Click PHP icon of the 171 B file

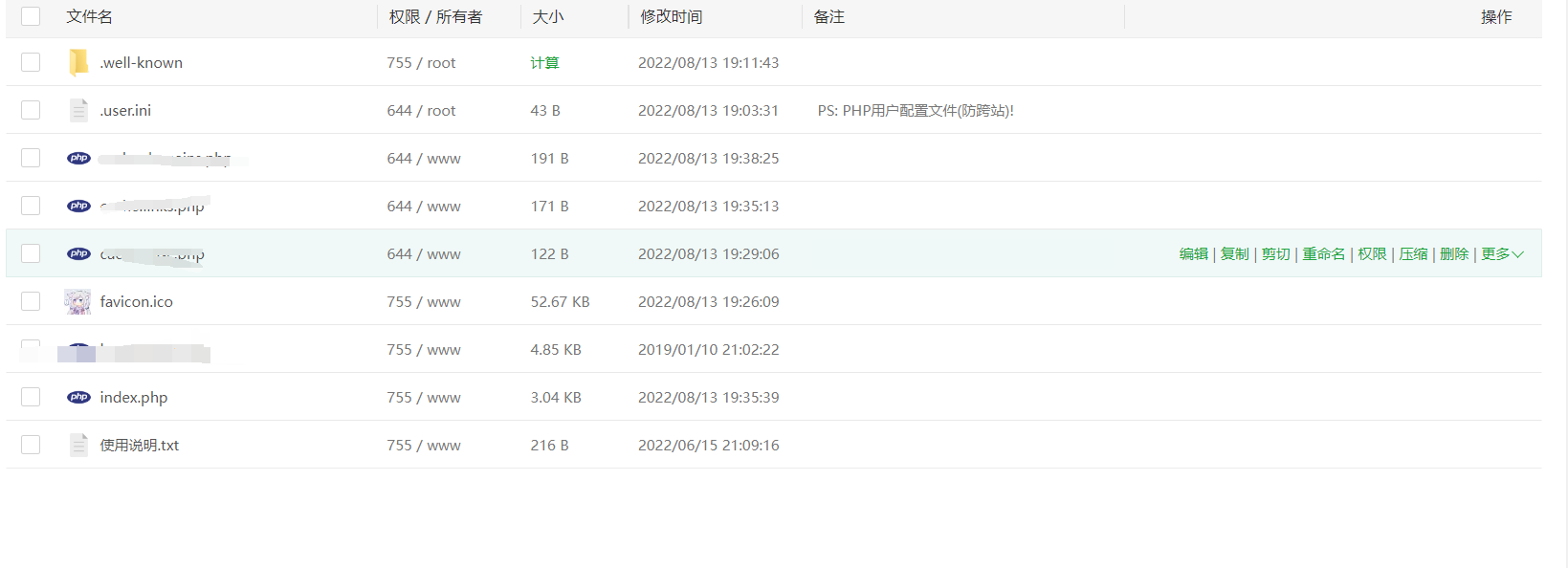[78, 206]
